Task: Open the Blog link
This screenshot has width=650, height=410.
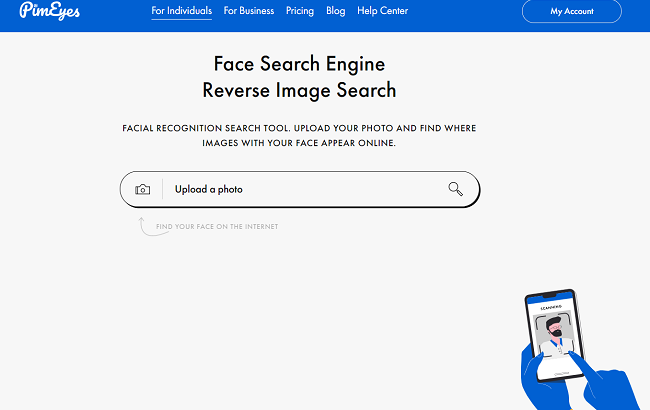Action: [x=335, y=11]
